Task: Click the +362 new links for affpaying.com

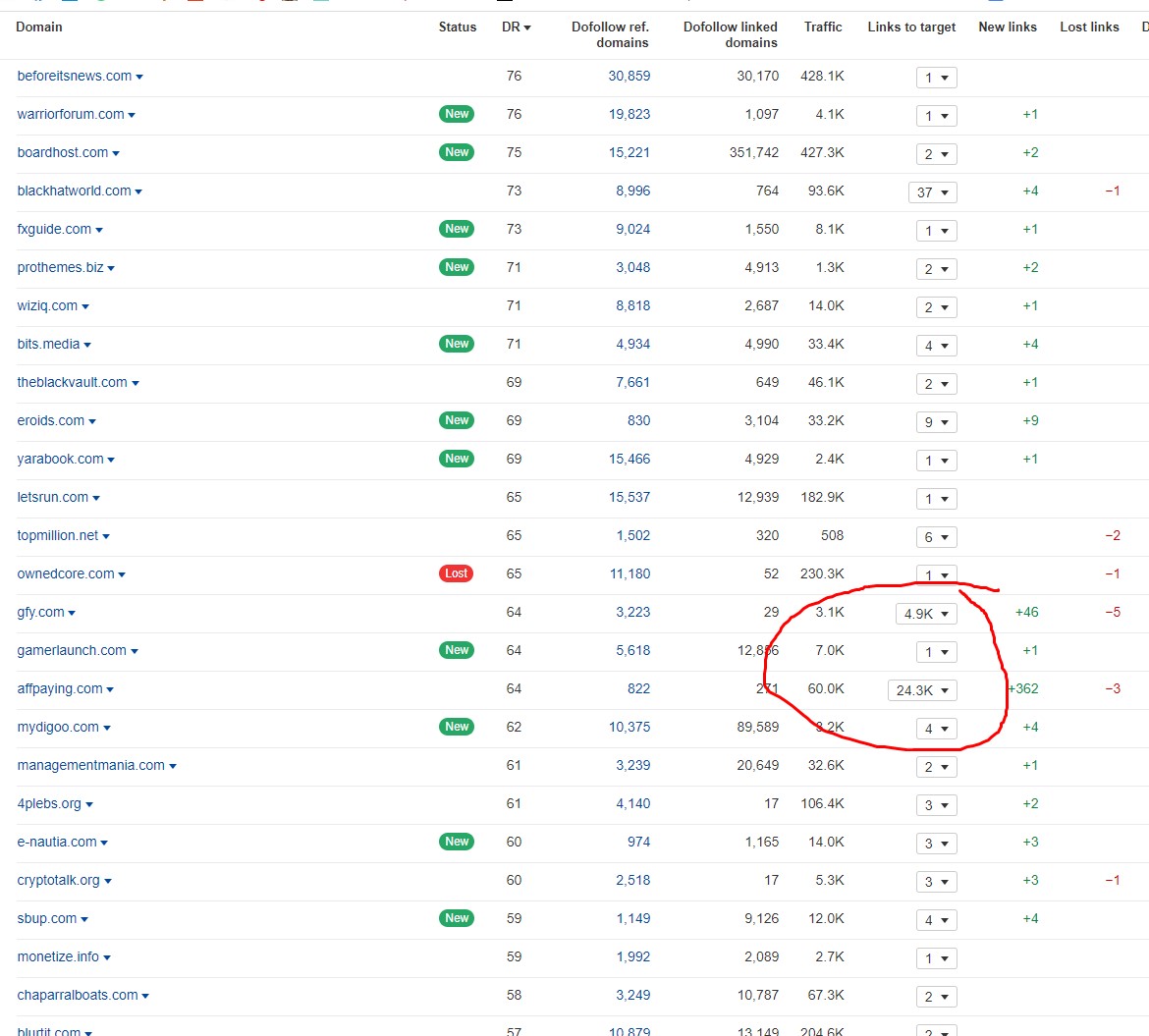Action: pyautogui.click(x=1023, y=688)
